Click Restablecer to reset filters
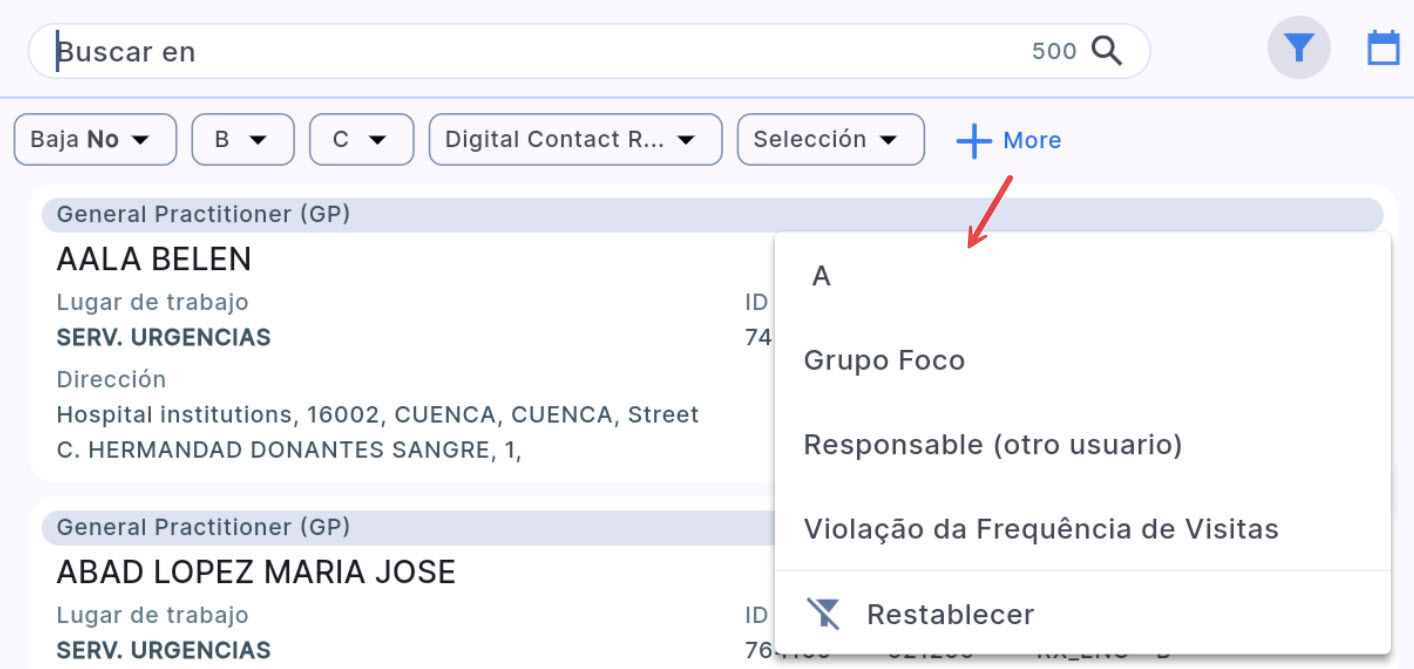Viewport: 1414px width, 669px height. pyautogui.click(x=950, y=614)
